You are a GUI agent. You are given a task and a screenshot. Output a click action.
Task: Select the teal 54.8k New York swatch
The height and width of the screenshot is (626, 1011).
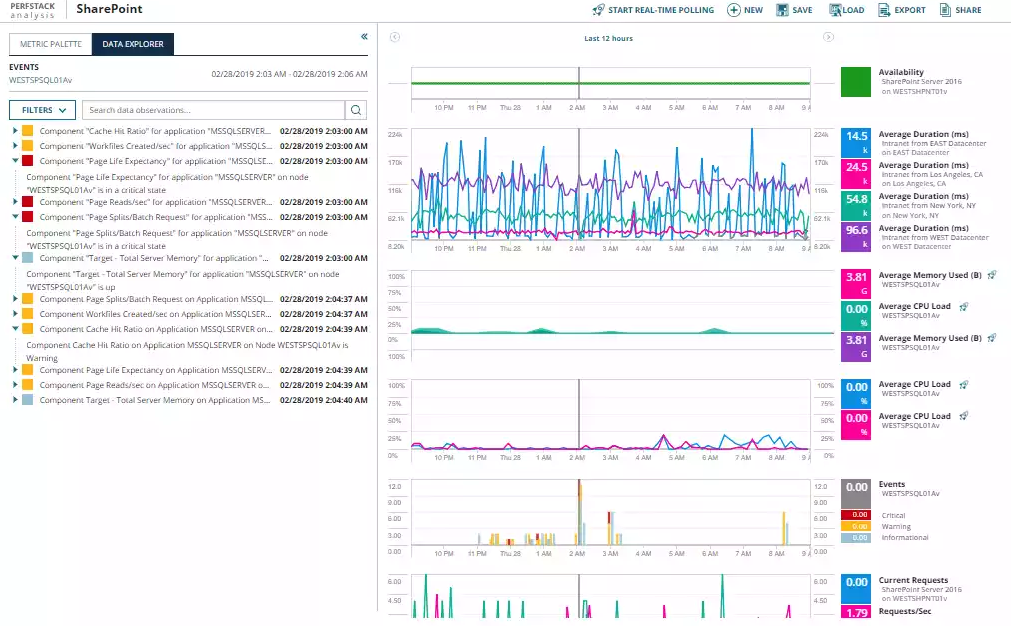[x=856, y=206]
